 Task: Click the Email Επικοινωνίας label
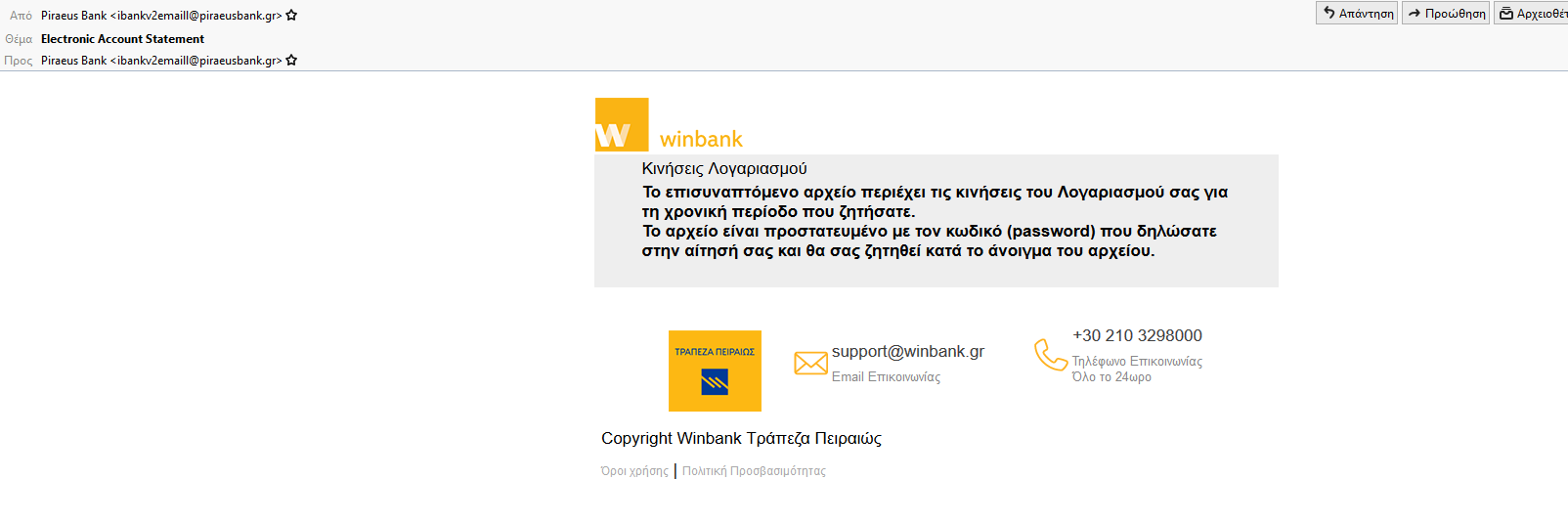coord(886,377)
